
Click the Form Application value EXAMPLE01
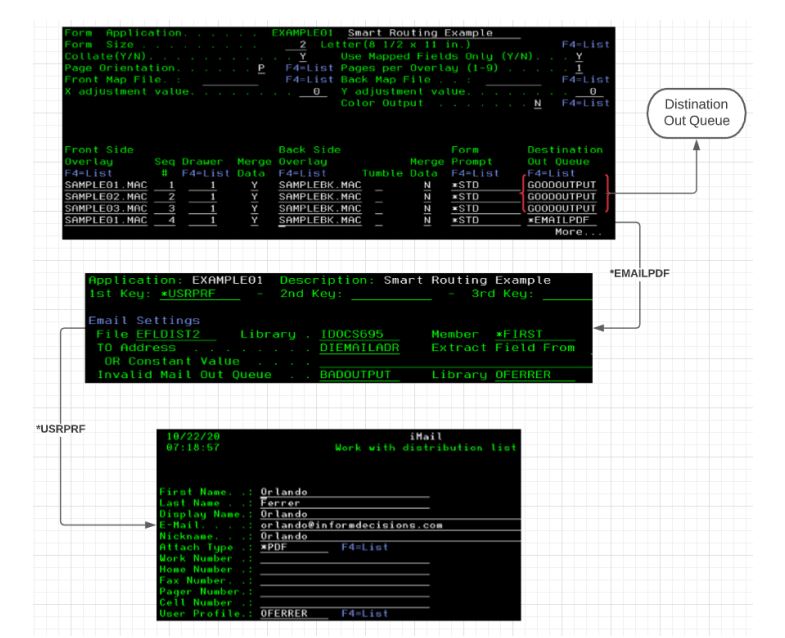(302, 33)
